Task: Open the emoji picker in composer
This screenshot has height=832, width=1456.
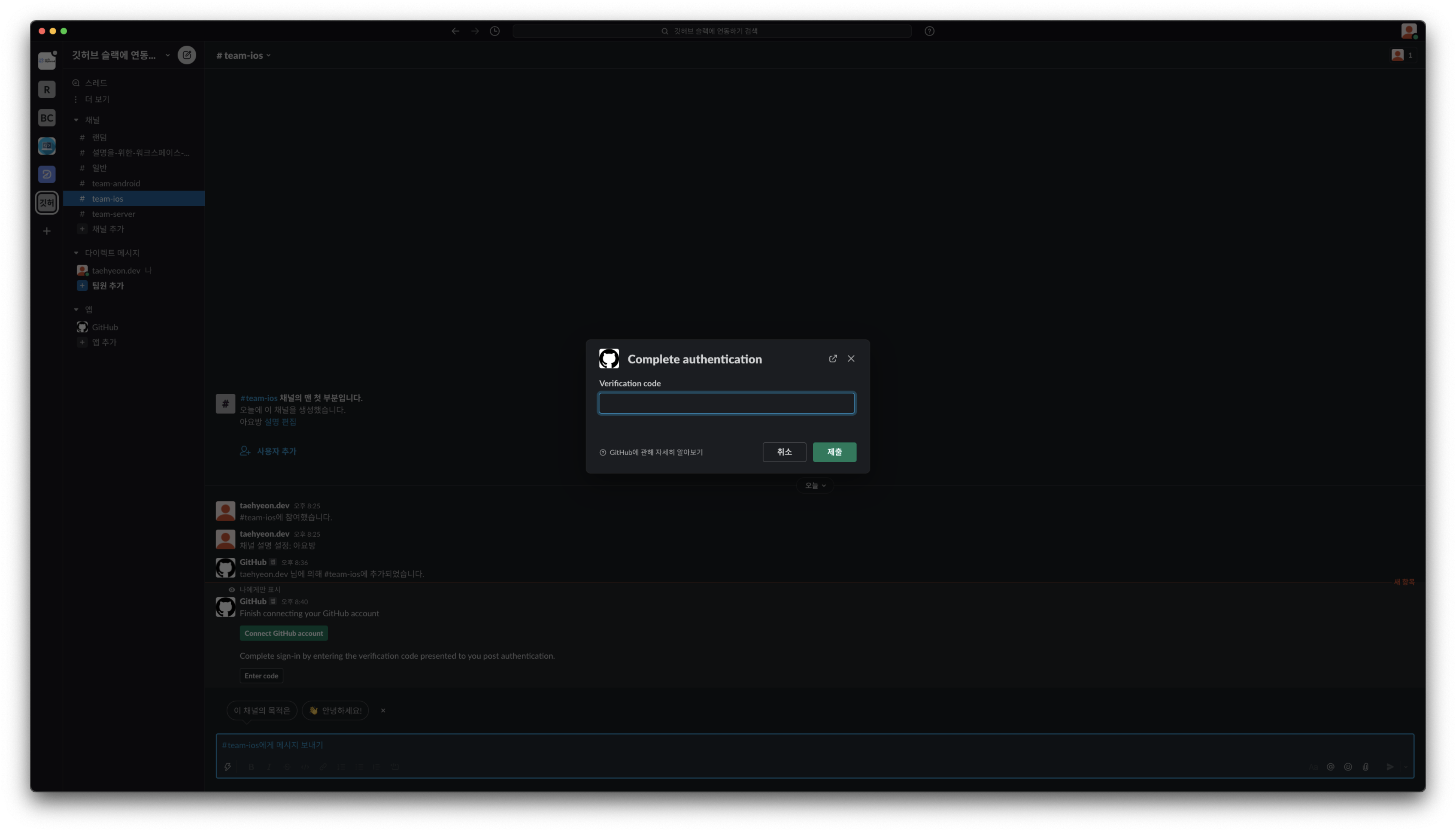Action: click(x=1348, y=767)
